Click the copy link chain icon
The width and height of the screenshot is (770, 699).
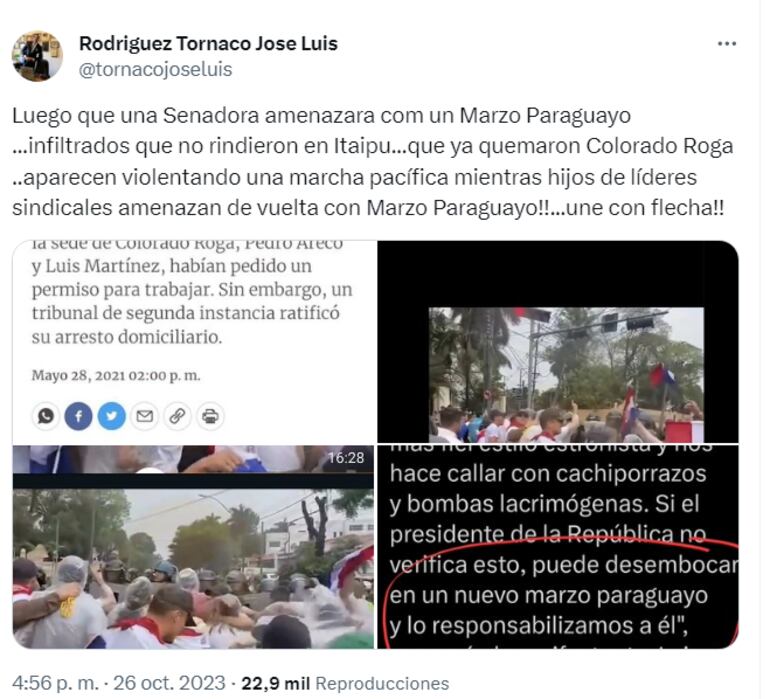coord(177,416)
